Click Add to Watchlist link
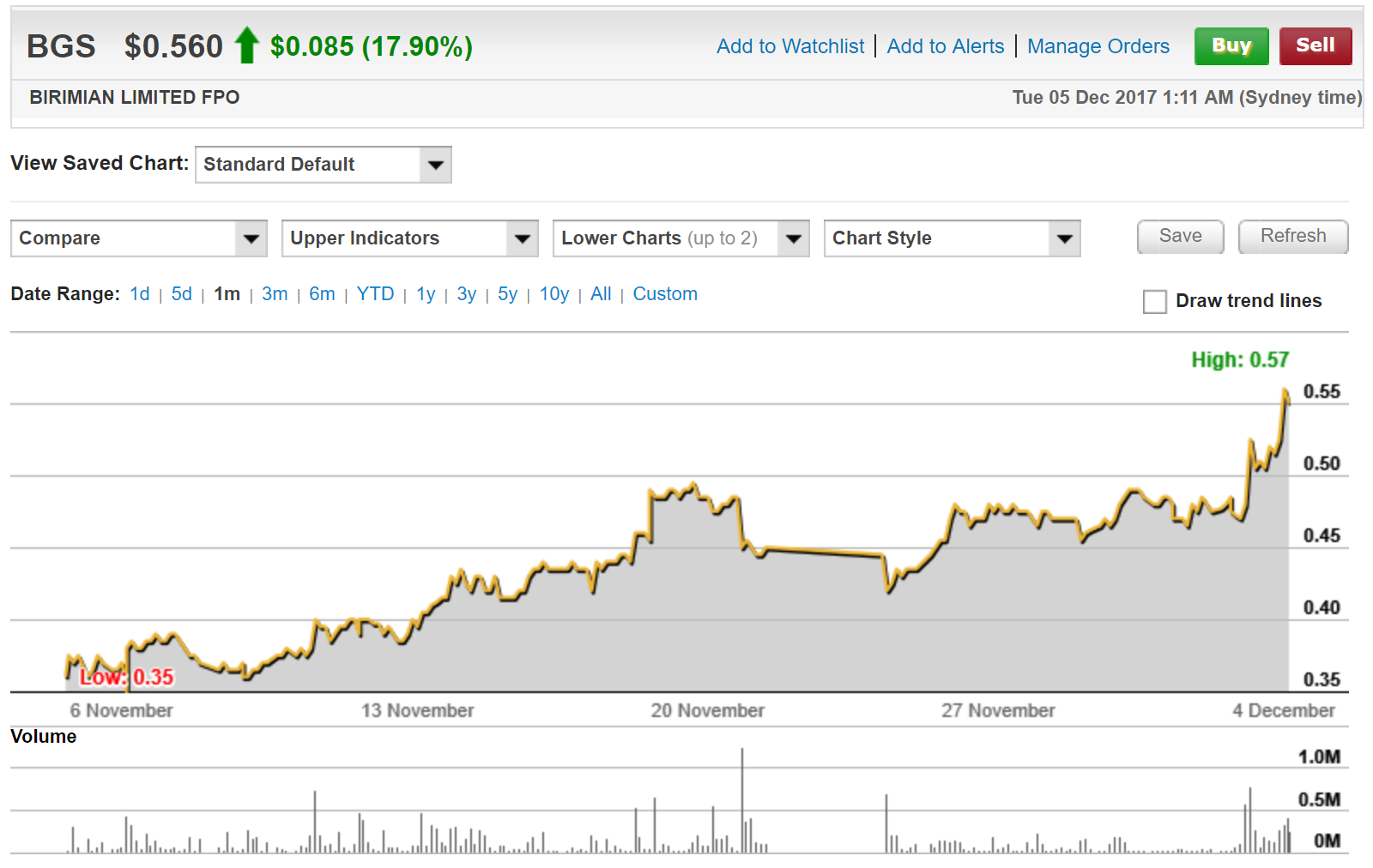The image size is (1373, 868). click(790, 46)
